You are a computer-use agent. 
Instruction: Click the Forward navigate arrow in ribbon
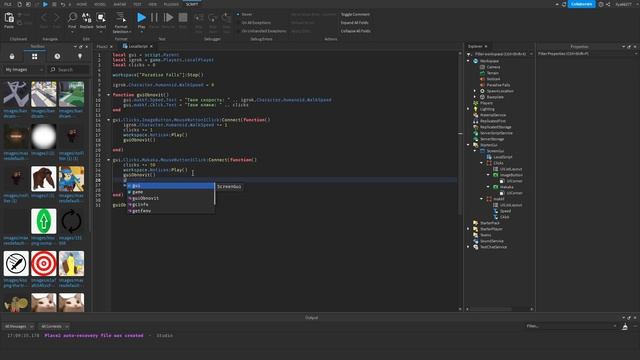tap(57, 18)
